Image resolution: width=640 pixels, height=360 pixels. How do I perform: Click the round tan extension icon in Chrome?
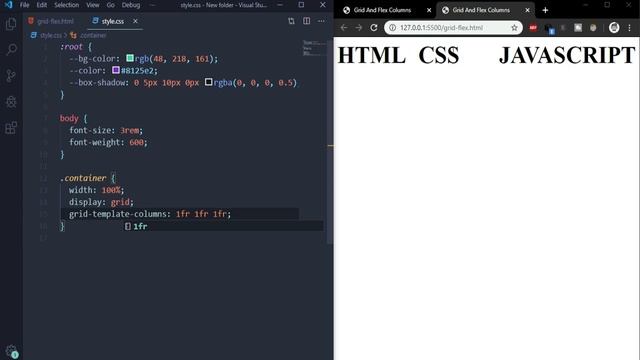click(593, 27)
